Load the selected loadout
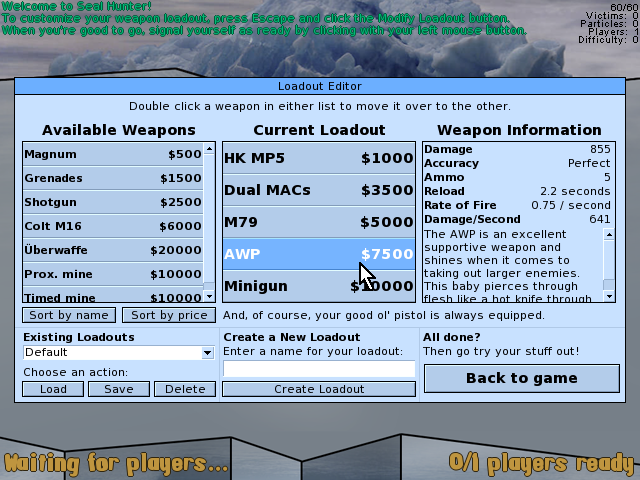This screenshot has height=480, width=640. 53,389
